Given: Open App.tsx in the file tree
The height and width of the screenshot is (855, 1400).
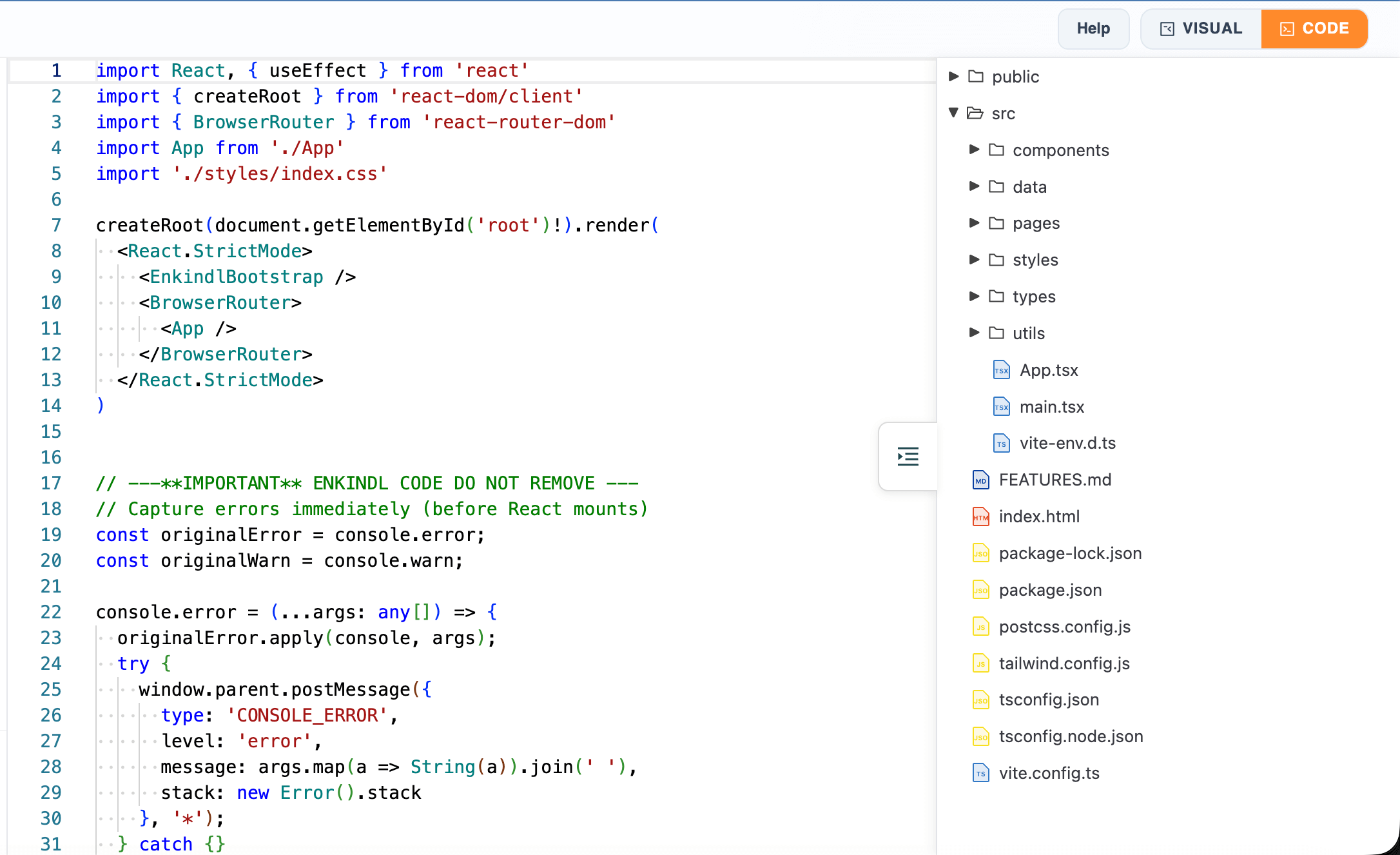Looking at the screenshot, I should point(1049,370).
